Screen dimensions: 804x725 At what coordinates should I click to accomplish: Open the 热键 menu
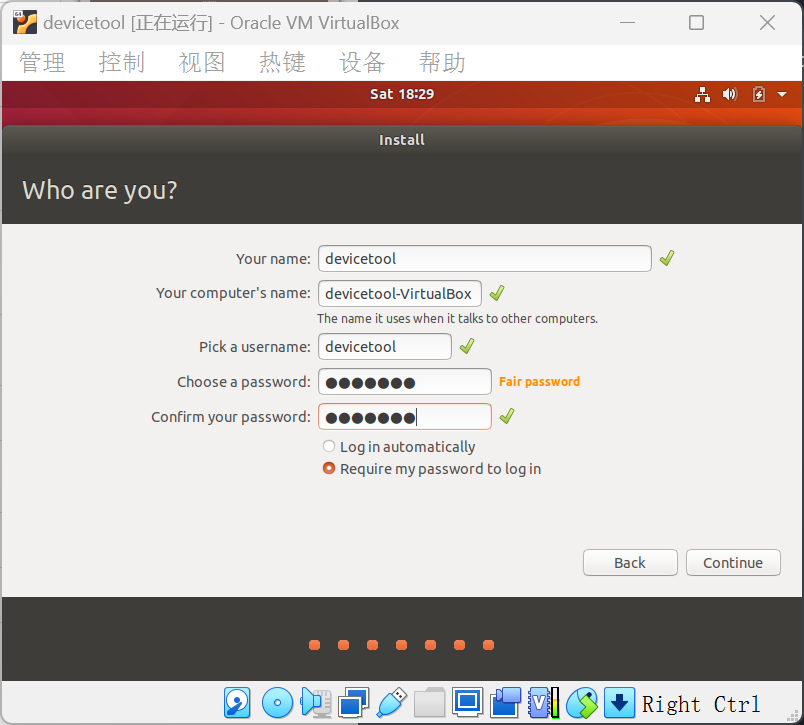point(282,63)
